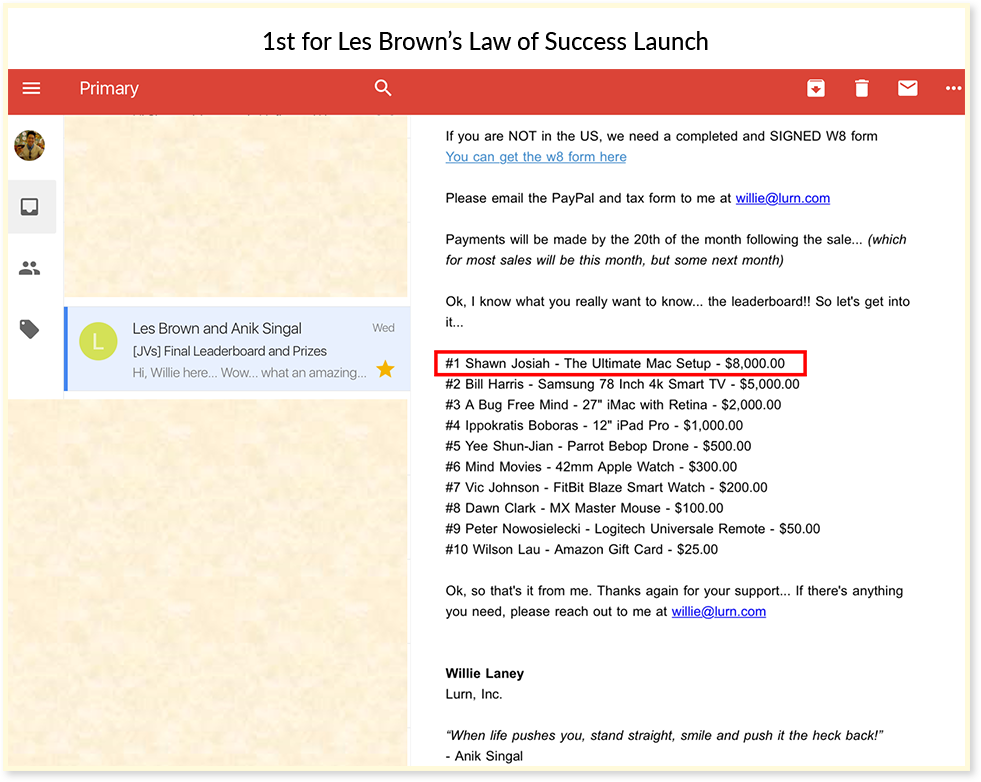Click the 'Lurn, Inc.' signature text

(x=474, y=694)
